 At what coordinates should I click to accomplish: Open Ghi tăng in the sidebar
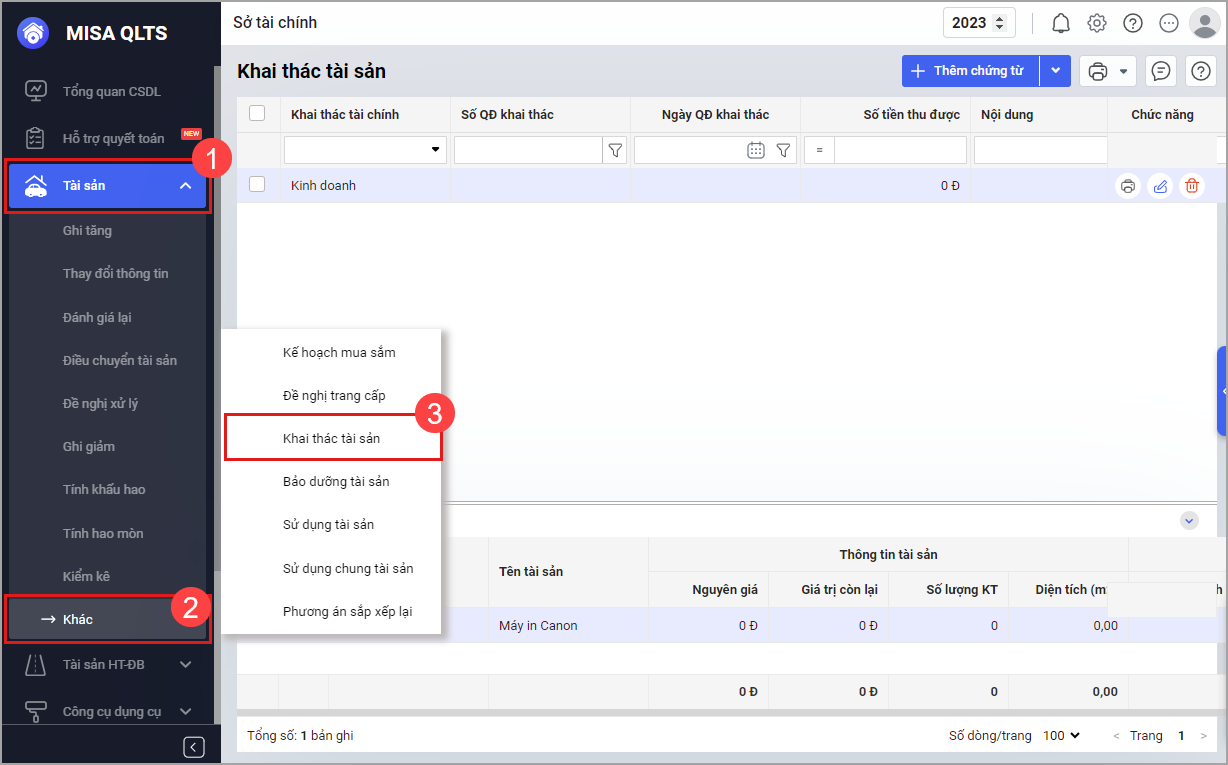point(87,230)
